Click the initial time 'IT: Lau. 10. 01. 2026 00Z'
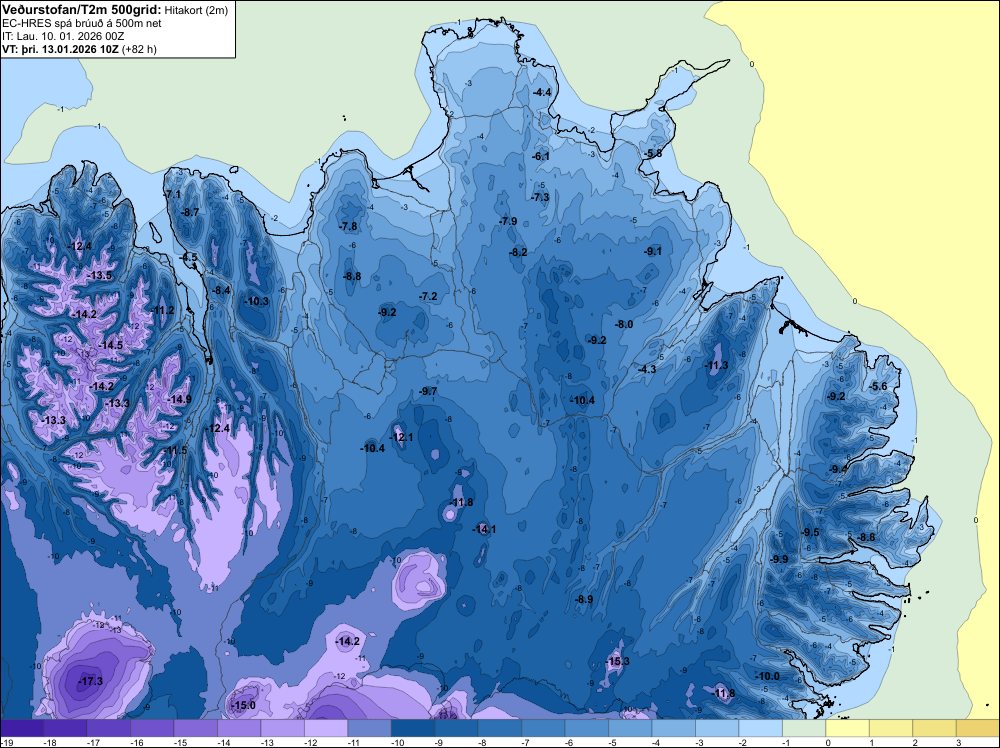Viewport: 1000px width, 748px height. (x=63, y=36)
